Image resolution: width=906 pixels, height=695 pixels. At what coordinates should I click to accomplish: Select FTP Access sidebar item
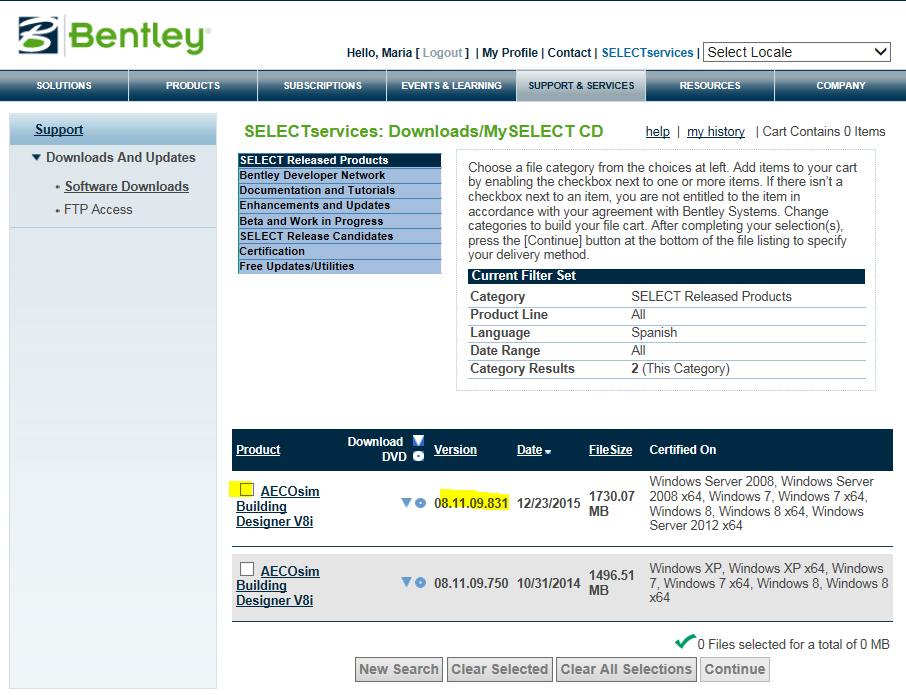98,210
